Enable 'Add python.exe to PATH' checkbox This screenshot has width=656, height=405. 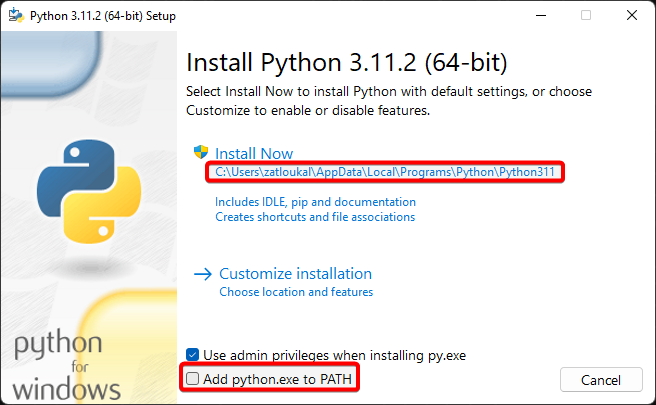pyautogui.click(x=193, y=380)
